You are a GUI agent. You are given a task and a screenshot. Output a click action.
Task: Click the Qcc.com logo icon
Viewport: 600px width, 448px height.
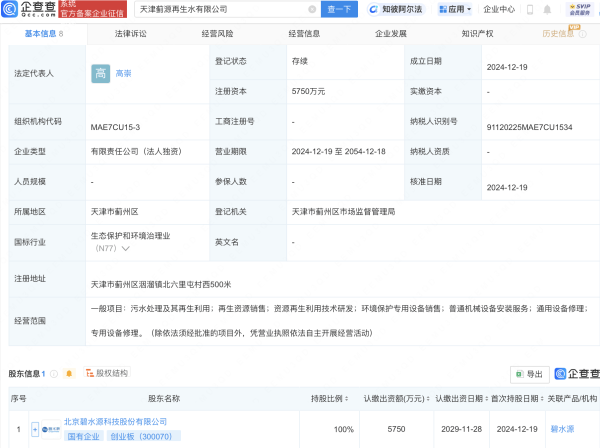(10, 9)
